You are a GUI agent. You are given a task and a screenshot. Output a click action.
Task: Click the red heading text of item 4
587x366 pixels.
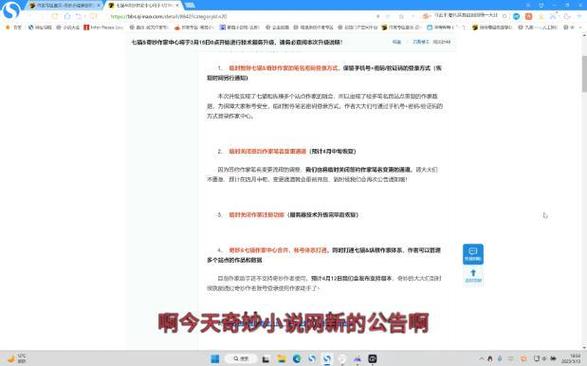(x=278, y=250)
